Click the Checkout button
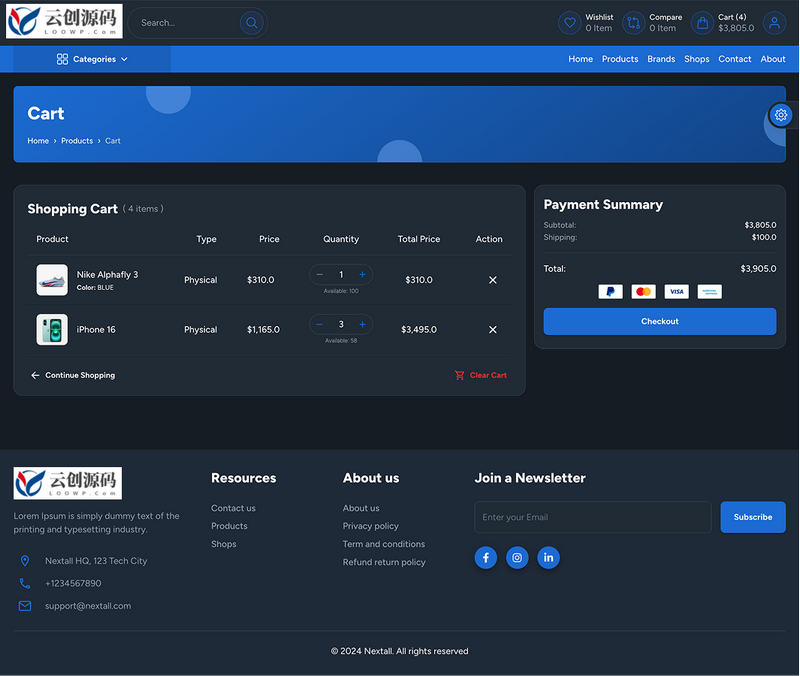The height and width of the screenshot is (676, 800). (660, 321)
